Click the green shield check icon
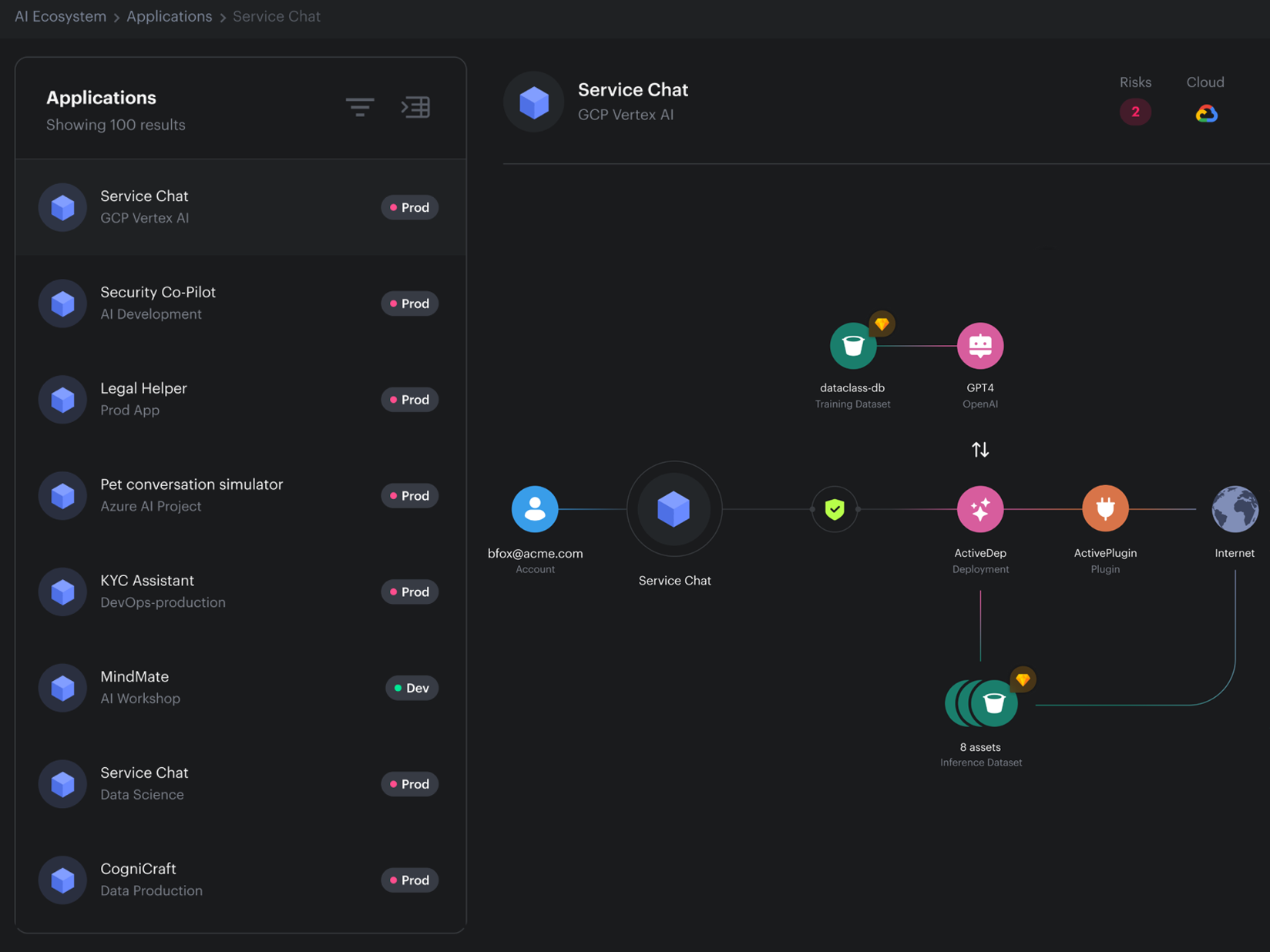 pos(834,508)
